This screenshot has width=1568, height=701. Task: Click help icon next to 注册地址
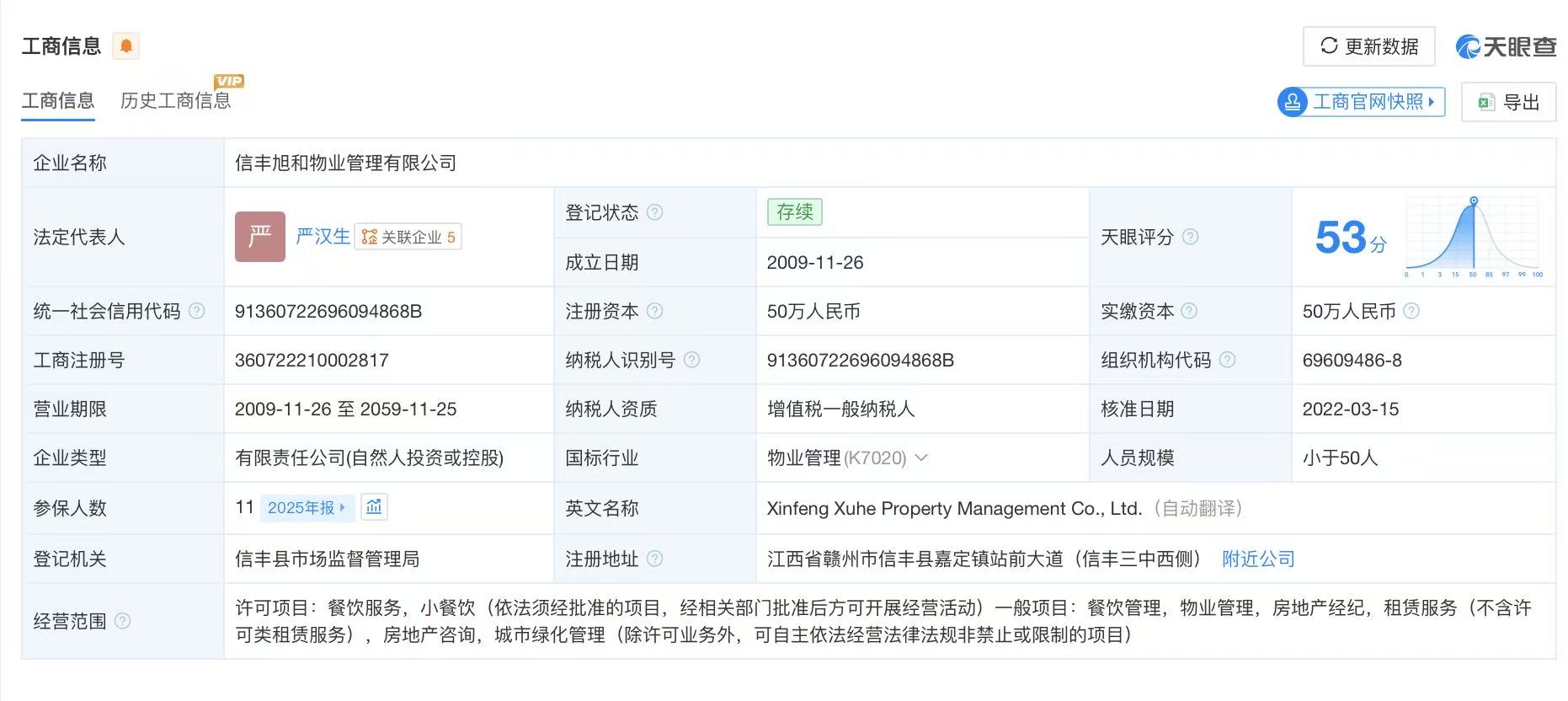point(654,559)
